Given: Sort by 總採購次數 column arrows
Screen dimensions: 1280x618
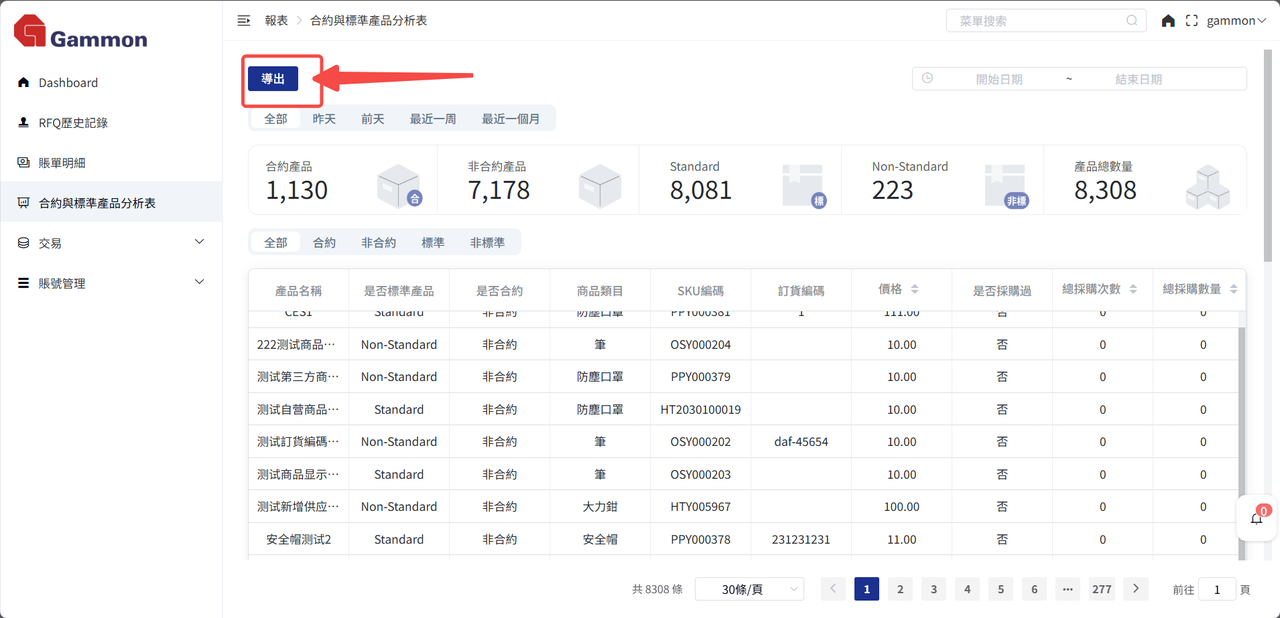Looking at the screenshot, I should point(1133,290).
